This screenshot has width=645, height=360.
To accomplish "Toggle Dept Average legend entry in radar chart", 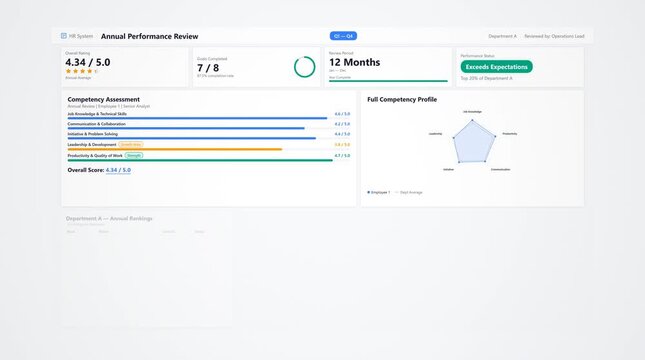I will pos(408,192).
